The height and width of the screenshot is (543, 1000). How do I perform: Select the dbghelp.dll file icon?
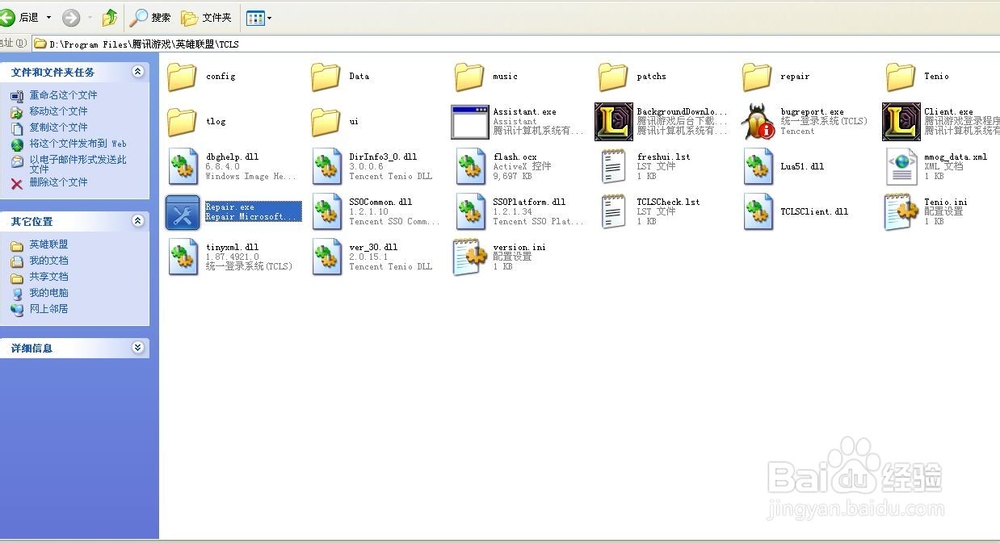(x=182, y=167)
